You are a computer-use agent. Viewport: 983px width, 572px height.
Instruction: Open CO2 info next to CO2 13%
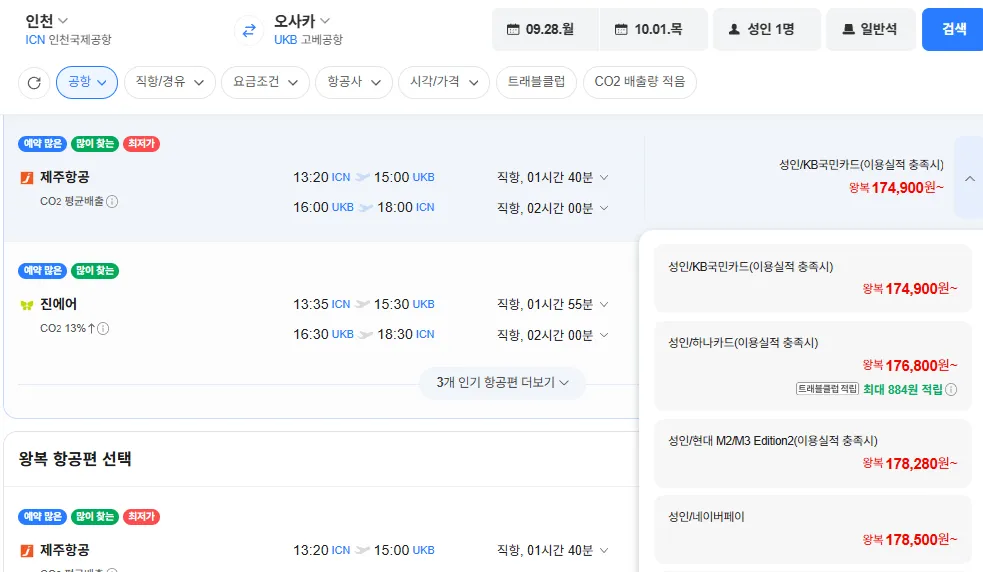tap(103, 328)
